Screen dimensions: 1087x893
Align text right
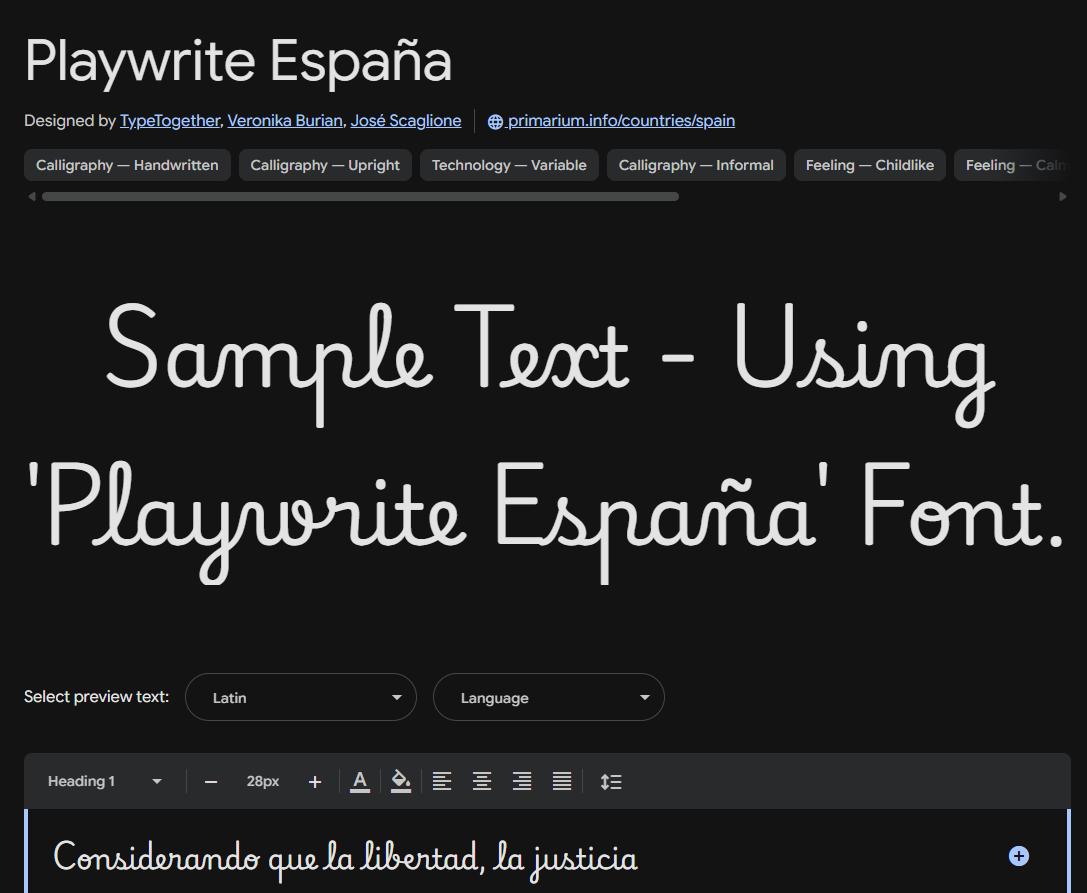522,781
